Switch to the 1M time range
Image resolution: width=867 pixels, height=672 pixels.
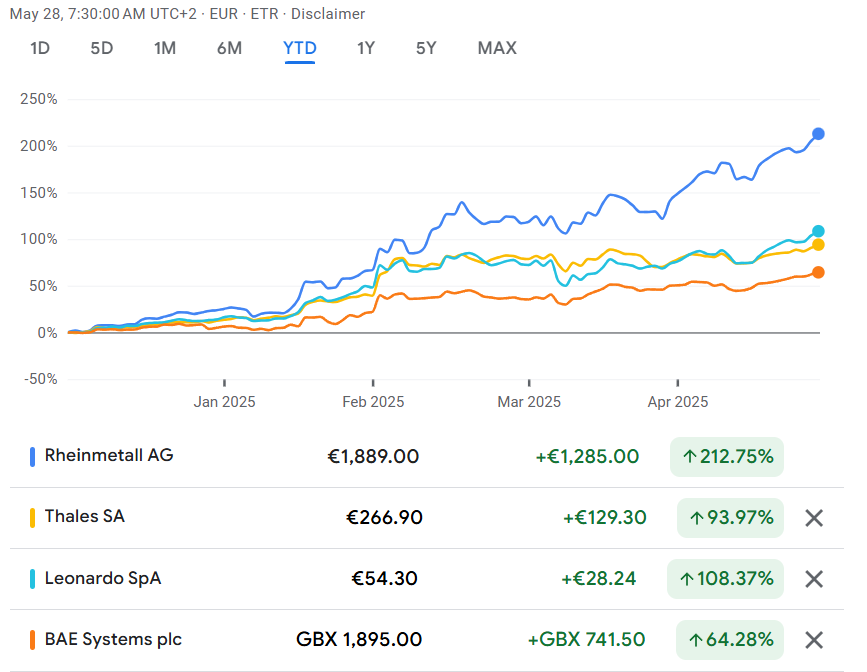(165, 48)
